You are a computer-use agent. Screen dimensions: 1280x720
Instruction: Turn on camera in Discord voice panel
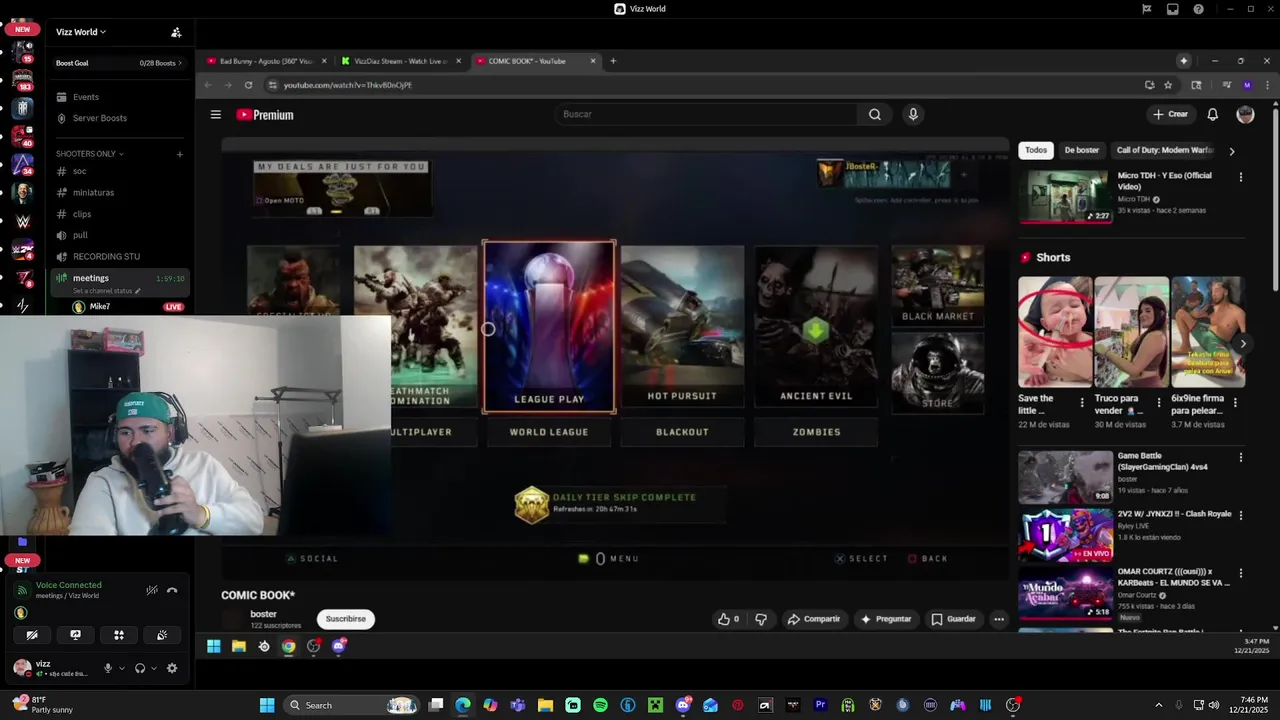[x=32, y=635]
